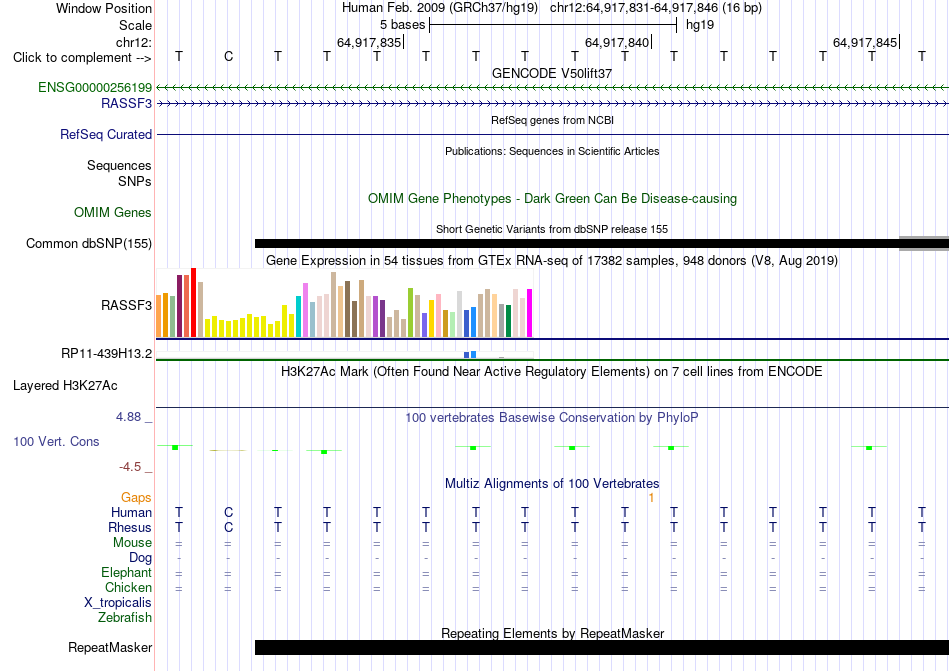Click '100 vertebrates Basewise Conservation by PhyloP' title

[552, 417]
